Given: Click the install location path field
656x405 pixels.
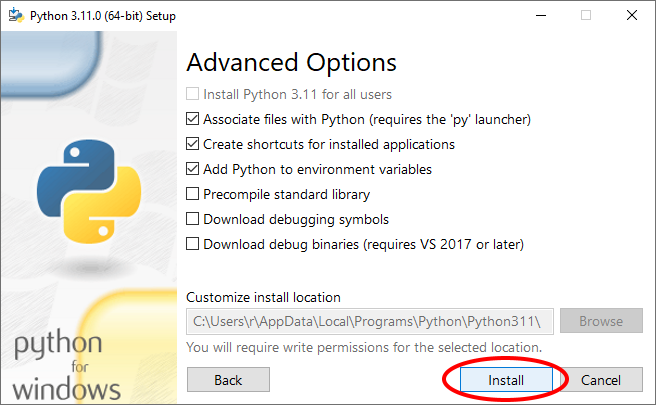Looking at the screenshot, I should point(370,321).
